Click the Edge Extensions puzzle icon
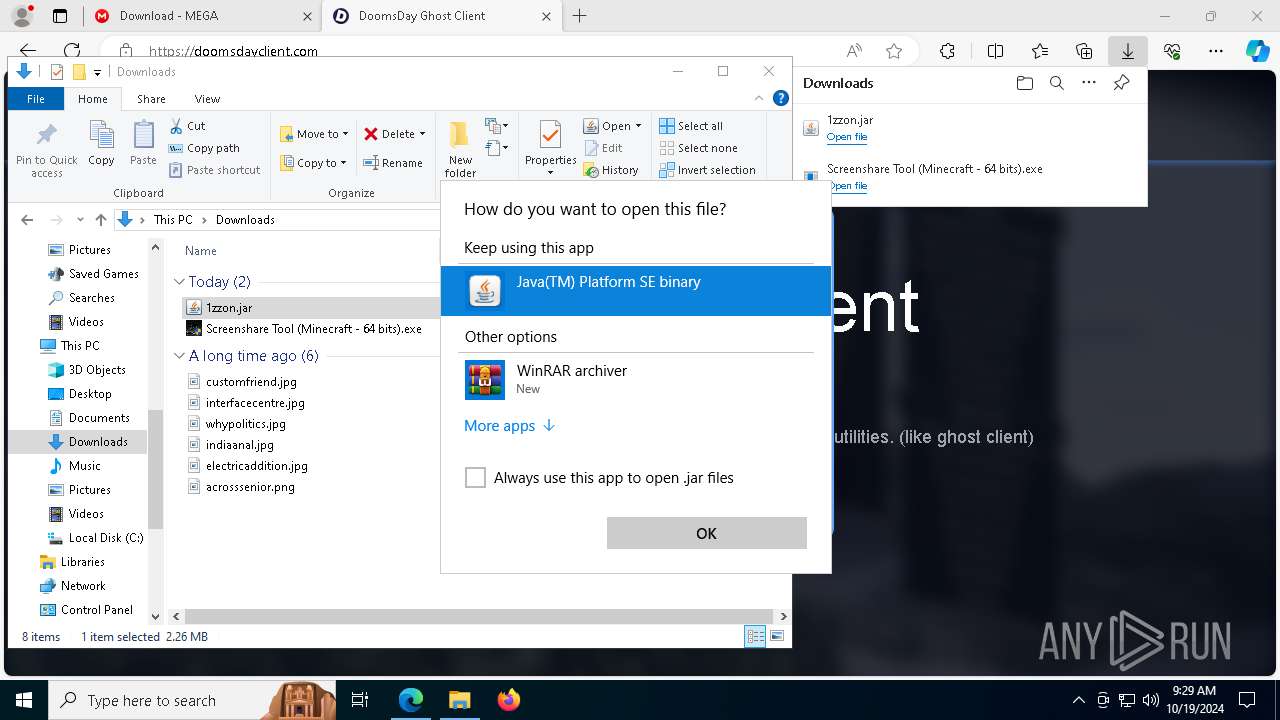The width and height of the screenshot is (1280, 720). point(947,51)
